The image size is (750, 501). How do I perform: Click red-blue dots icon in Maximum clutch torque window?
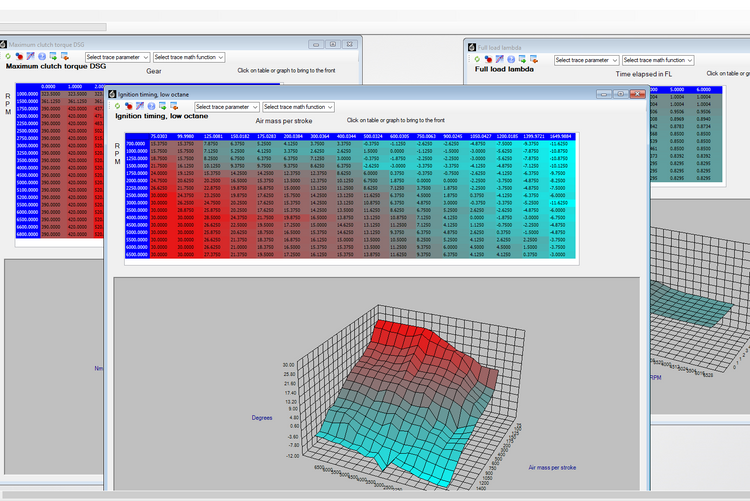(x=19, y=56)
